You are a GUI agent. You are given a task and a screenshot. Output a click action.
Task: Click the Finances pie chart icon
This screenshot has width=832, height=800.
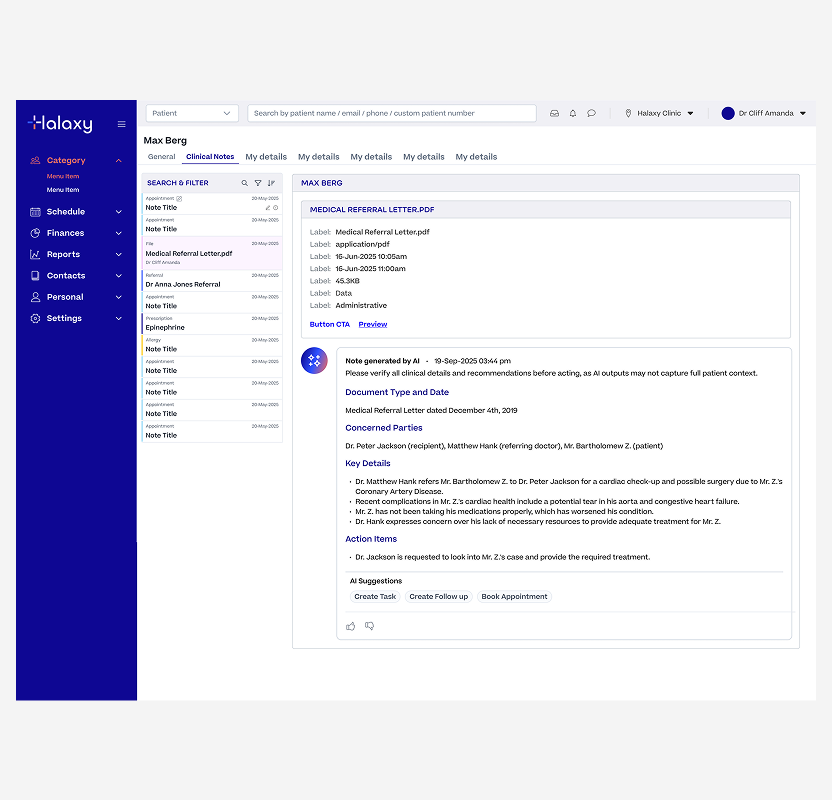(x=35, y=233)
